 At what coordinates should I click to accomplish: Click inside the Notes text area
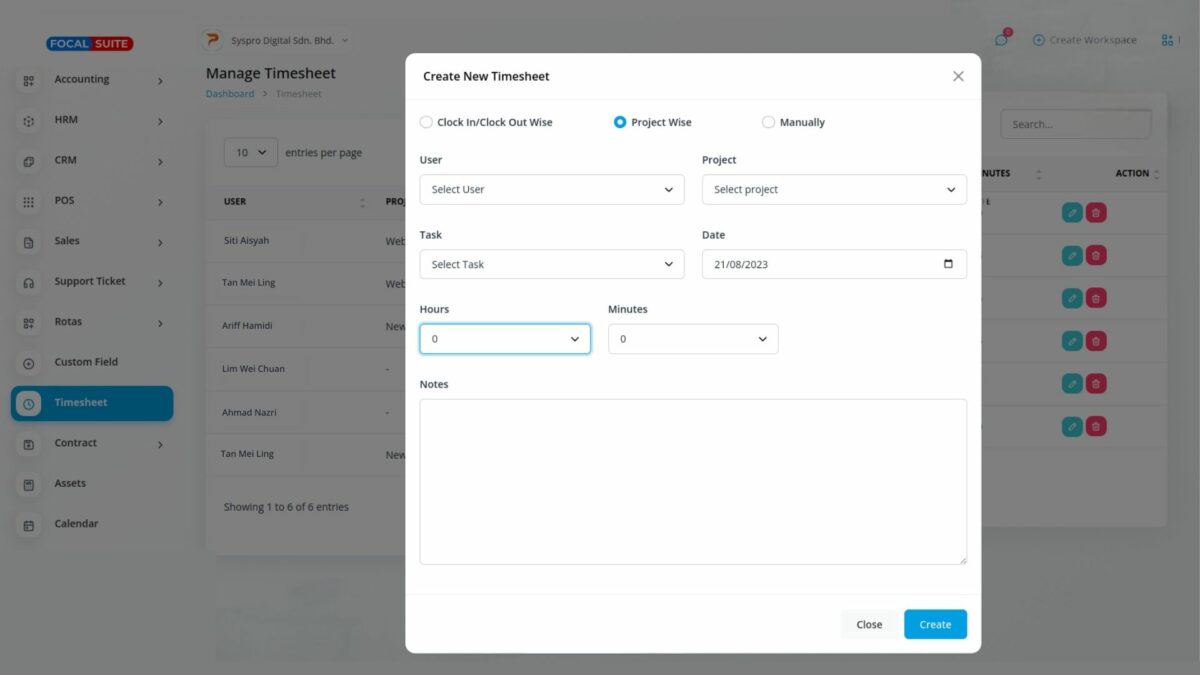pyautogui.click(x=693, y=480)
